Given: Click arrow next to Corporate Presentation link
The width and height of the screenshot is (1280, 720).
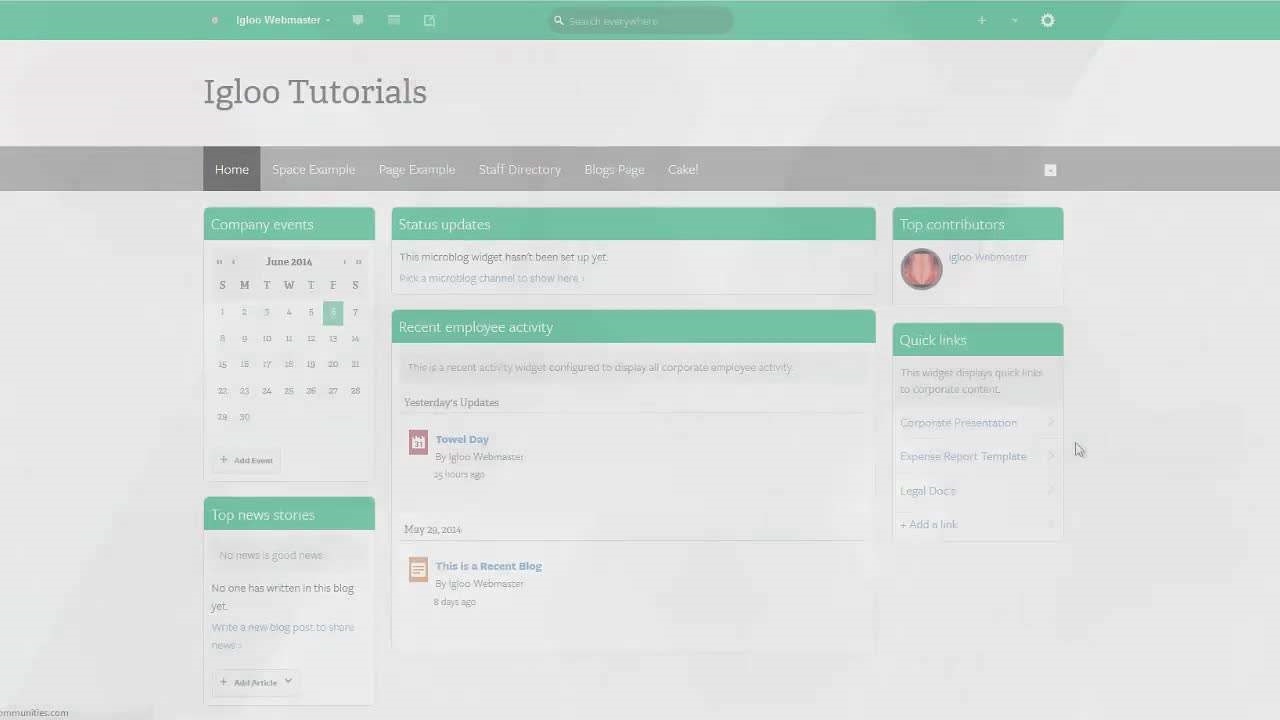Looking at the screenshot, I should [1050, 423].
